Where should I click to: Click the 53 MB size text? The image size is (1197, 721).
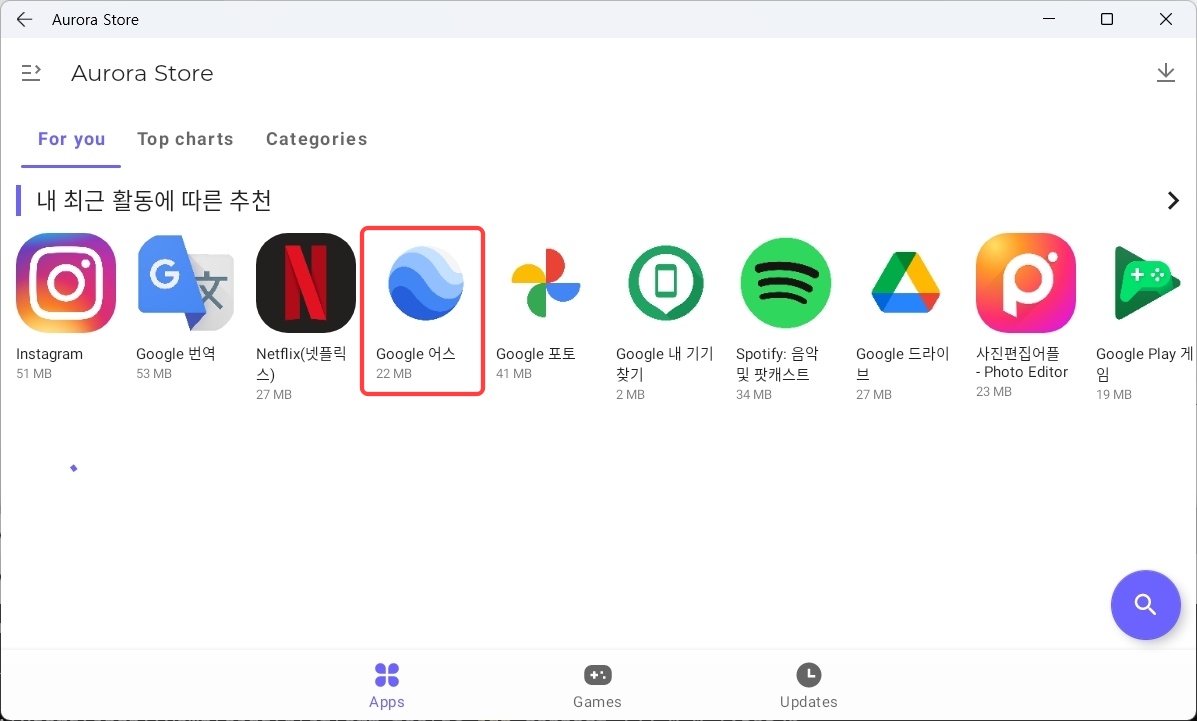(153, 374)
